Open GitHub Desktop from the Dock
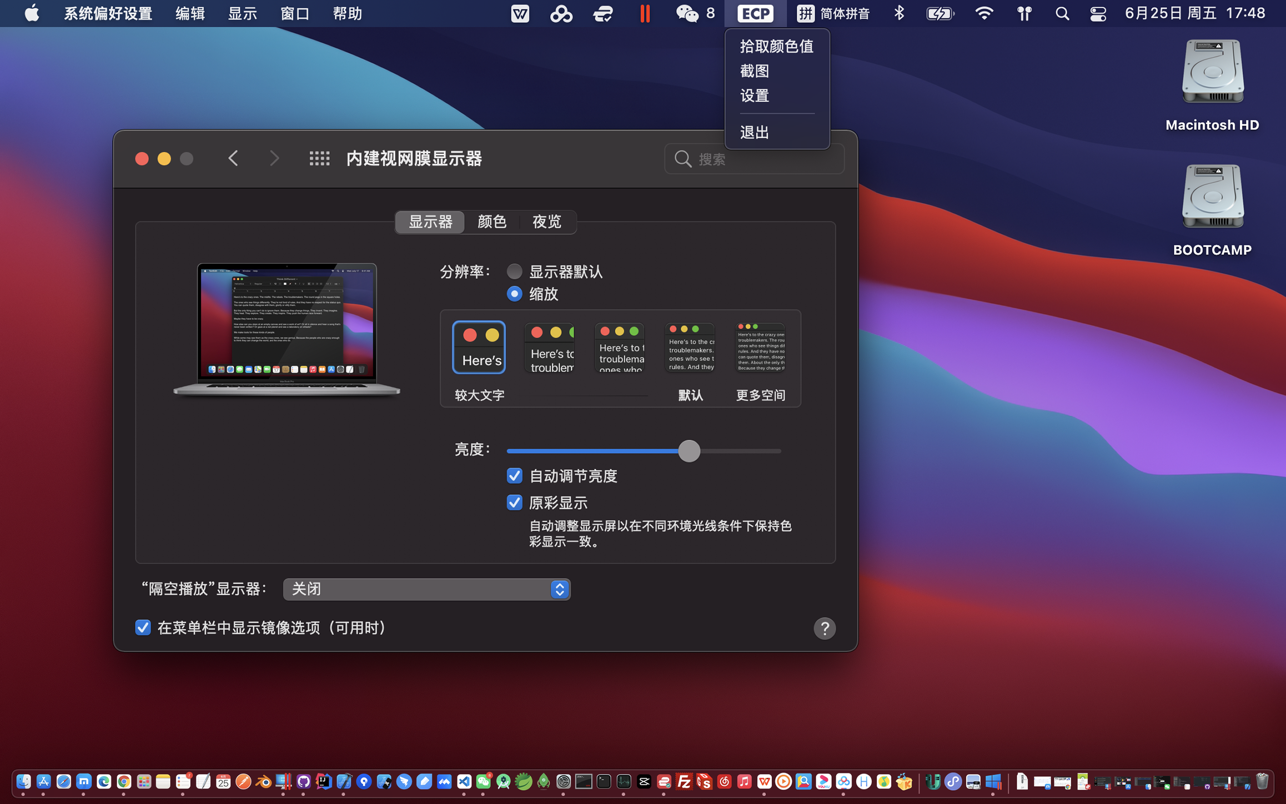 coord(303,782)
